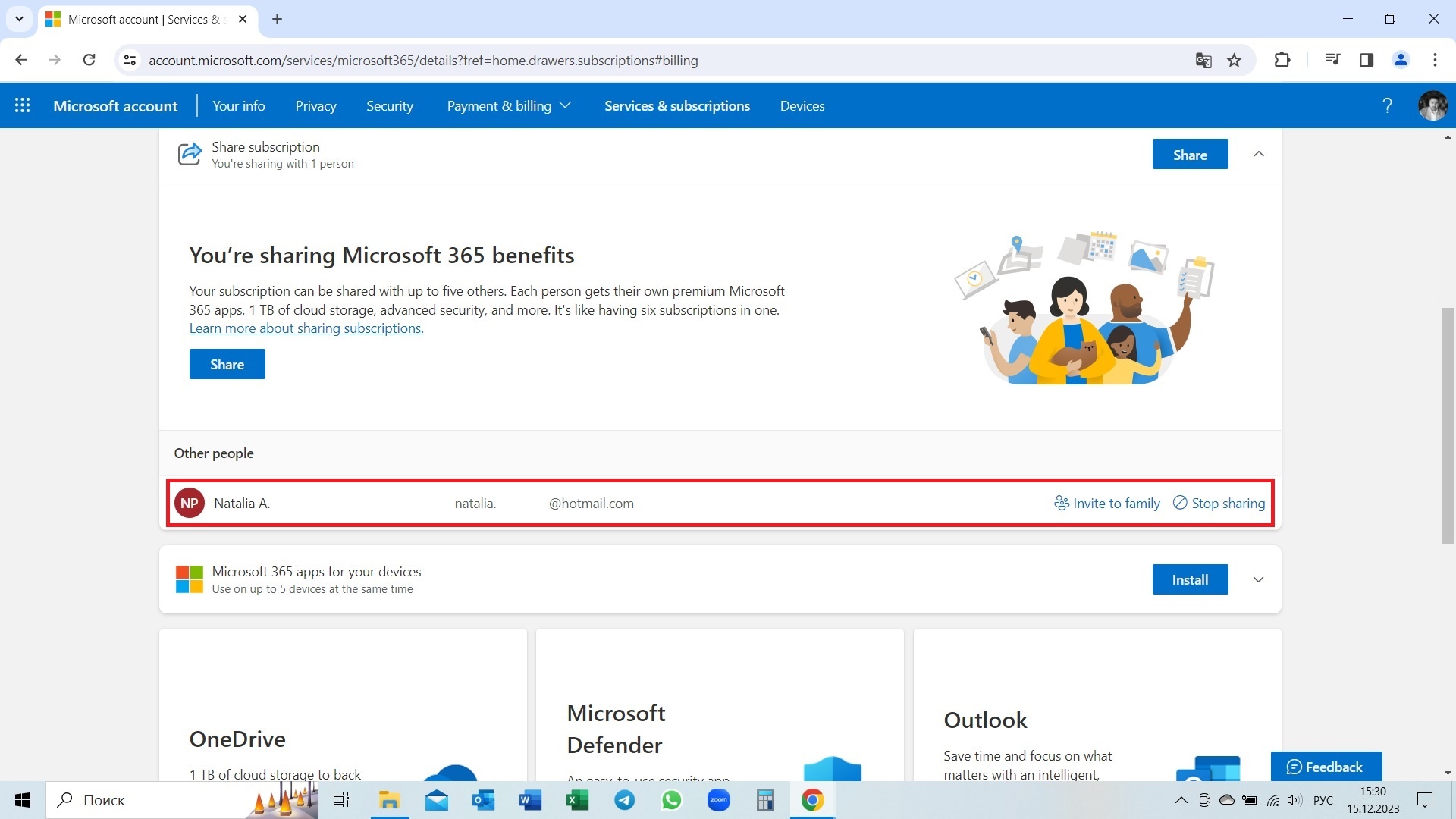Open the Devices tab
The width and height of the screenshot is (1456, 819).
coord(802,105)
